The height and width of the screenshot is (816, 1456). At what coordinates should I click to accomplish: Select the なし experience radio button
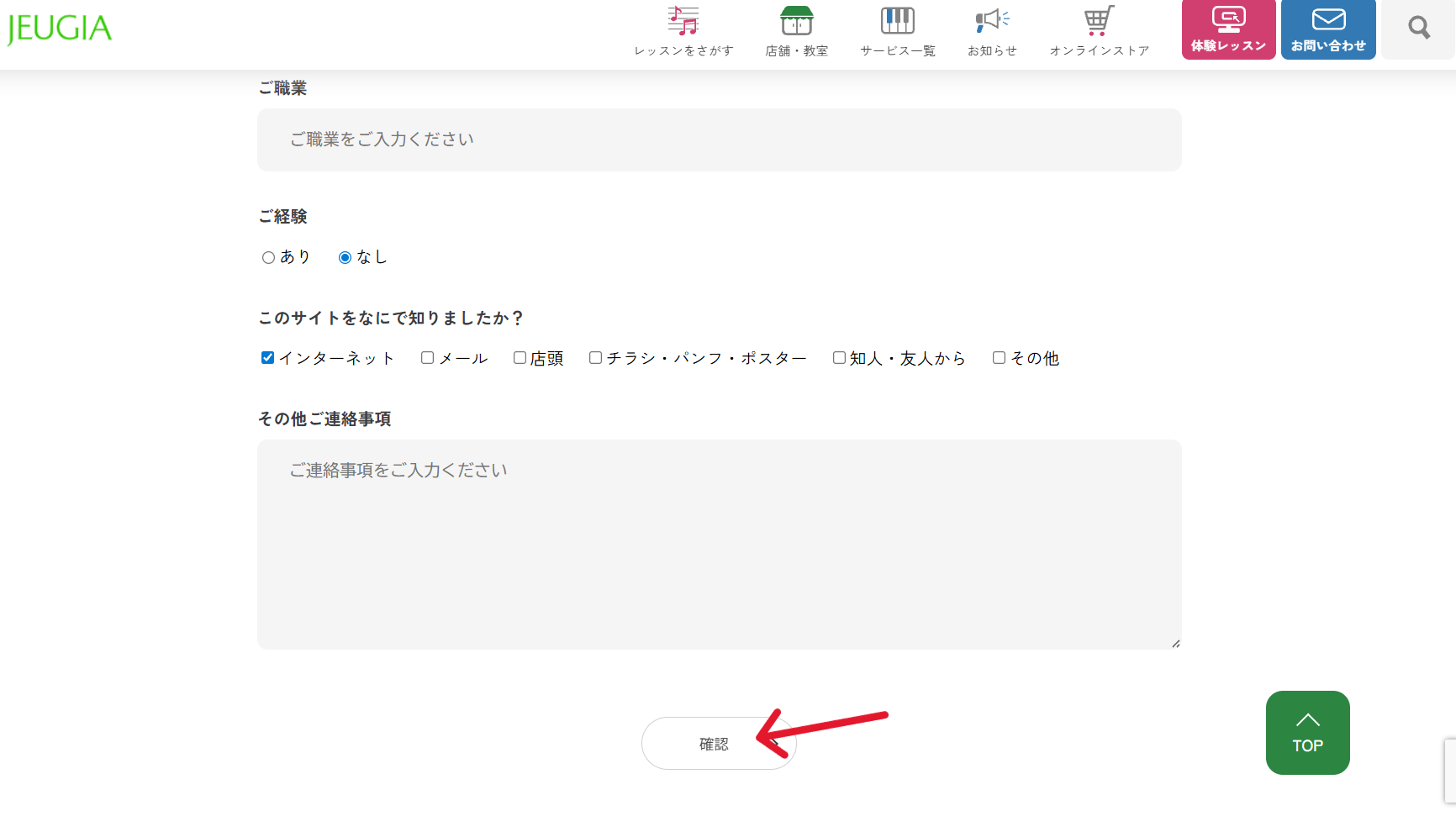click(x=345, y=258)
